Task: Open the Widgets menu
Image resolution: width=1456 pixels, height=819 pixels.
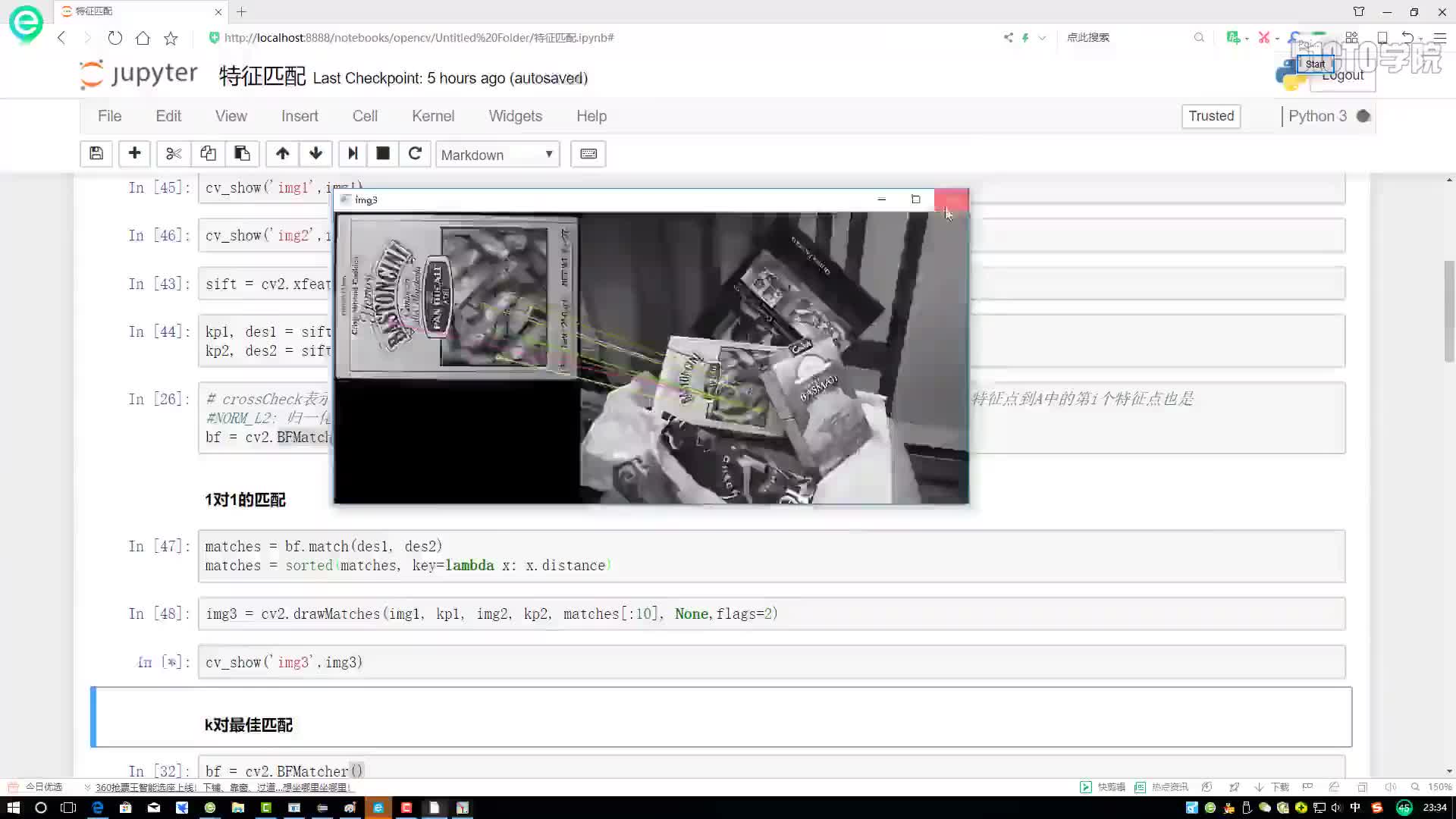Action: point(515,116)
